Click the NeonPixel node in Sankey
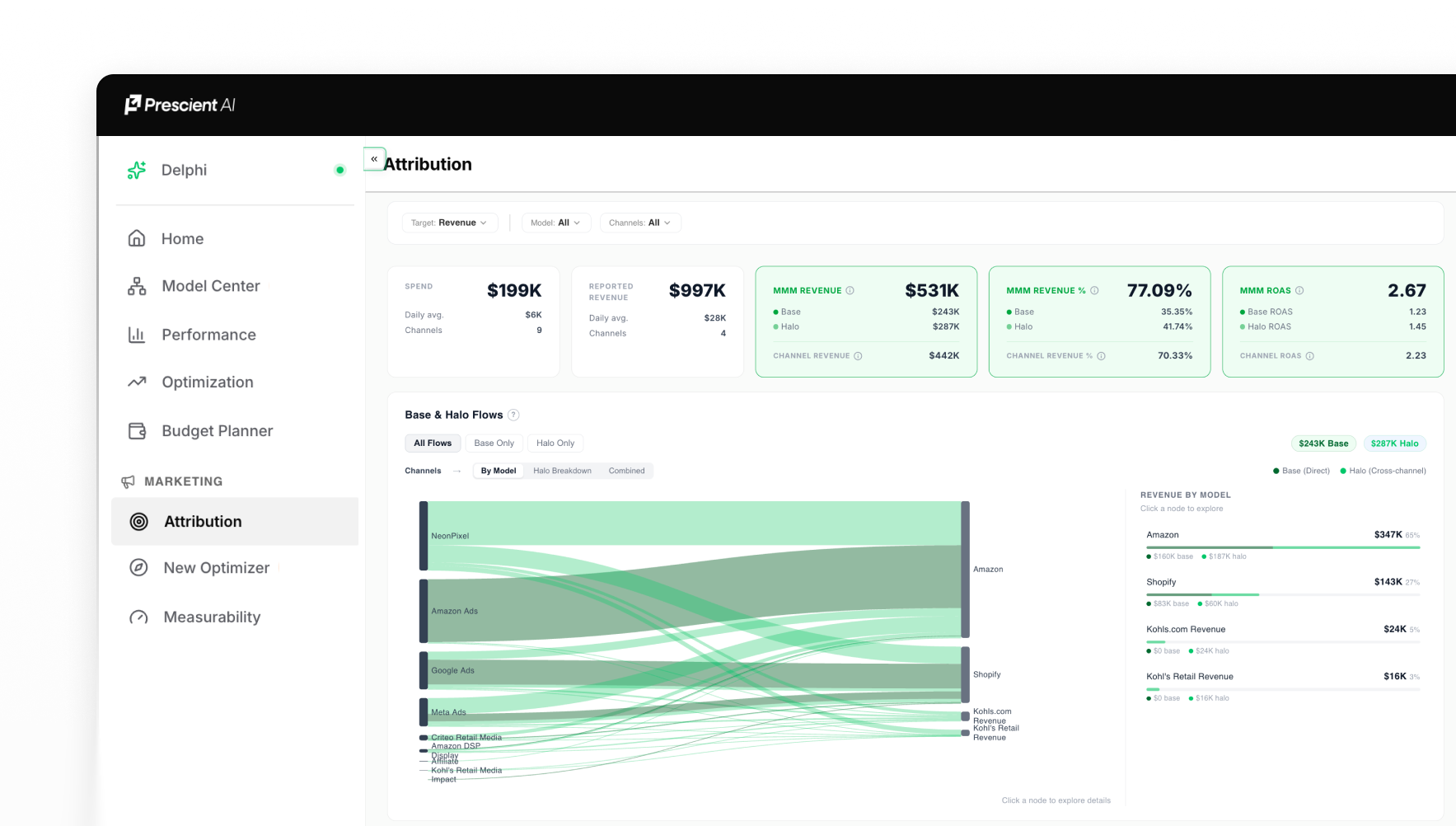 [x=424, y=536]
